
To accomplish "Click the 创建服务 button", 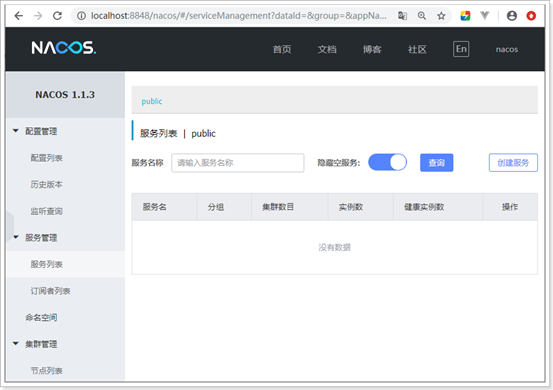I will click(513, 163).
